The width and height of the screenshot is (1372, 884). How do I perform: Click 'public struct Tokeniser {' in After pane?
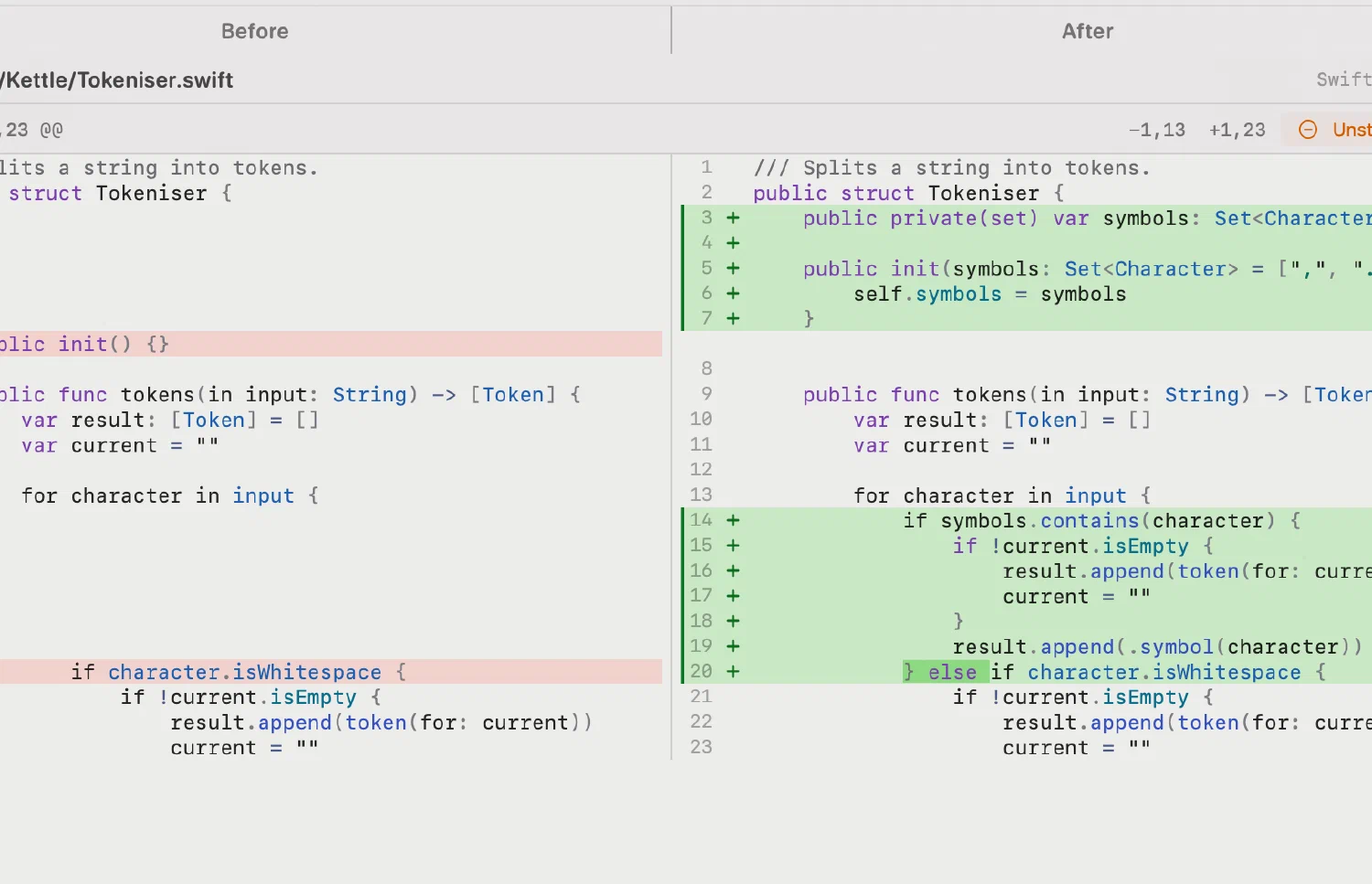908,194
